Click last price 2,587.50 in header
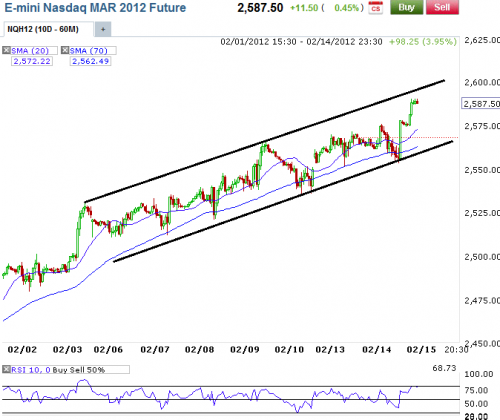Screen dimensions: 500x420 (260, 8)
